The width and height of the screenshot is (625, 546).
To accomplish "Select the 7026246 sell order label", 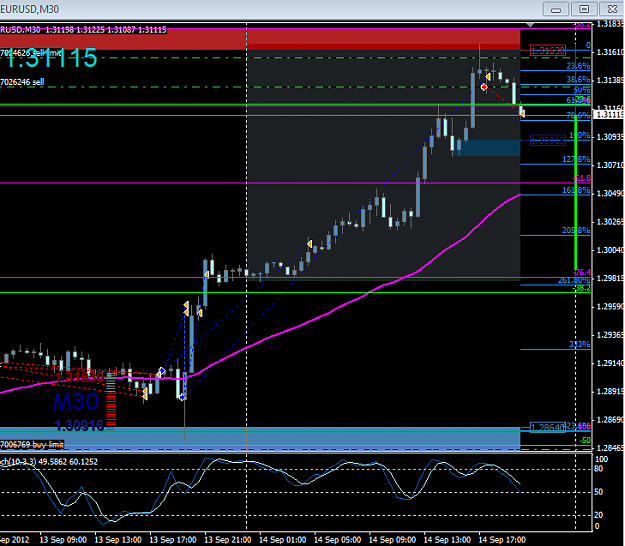I will tap(22, 82).
